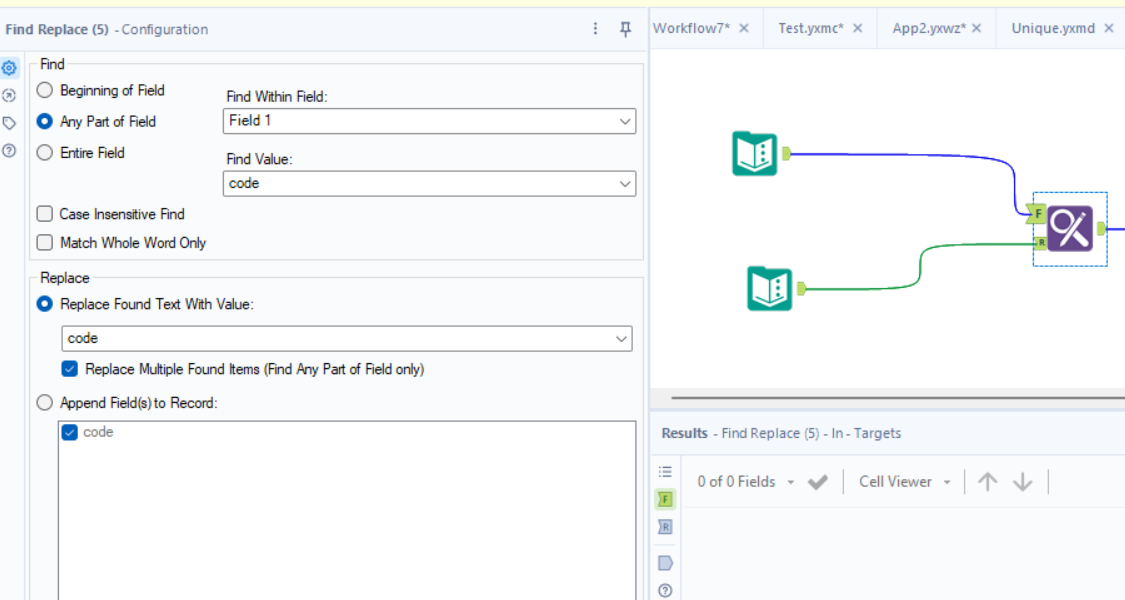Open the workflow Configuration gear icon in sidebar
Image resolution: width=1125 pixels, height=600 pixels.
pyautogui.click(x=9, y=68)
